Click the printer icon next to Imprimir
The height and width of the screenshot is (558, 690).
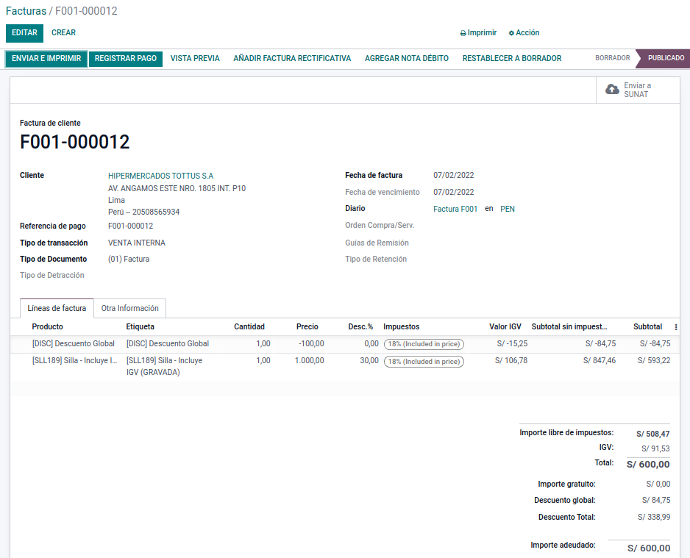(462, 33)
